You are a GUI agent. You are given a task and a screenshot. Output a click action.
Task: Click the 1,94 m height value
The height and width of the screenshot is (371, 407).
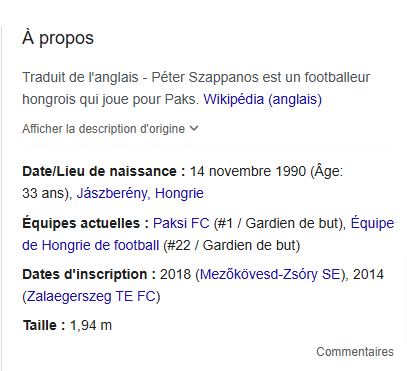tap(91, 325)
